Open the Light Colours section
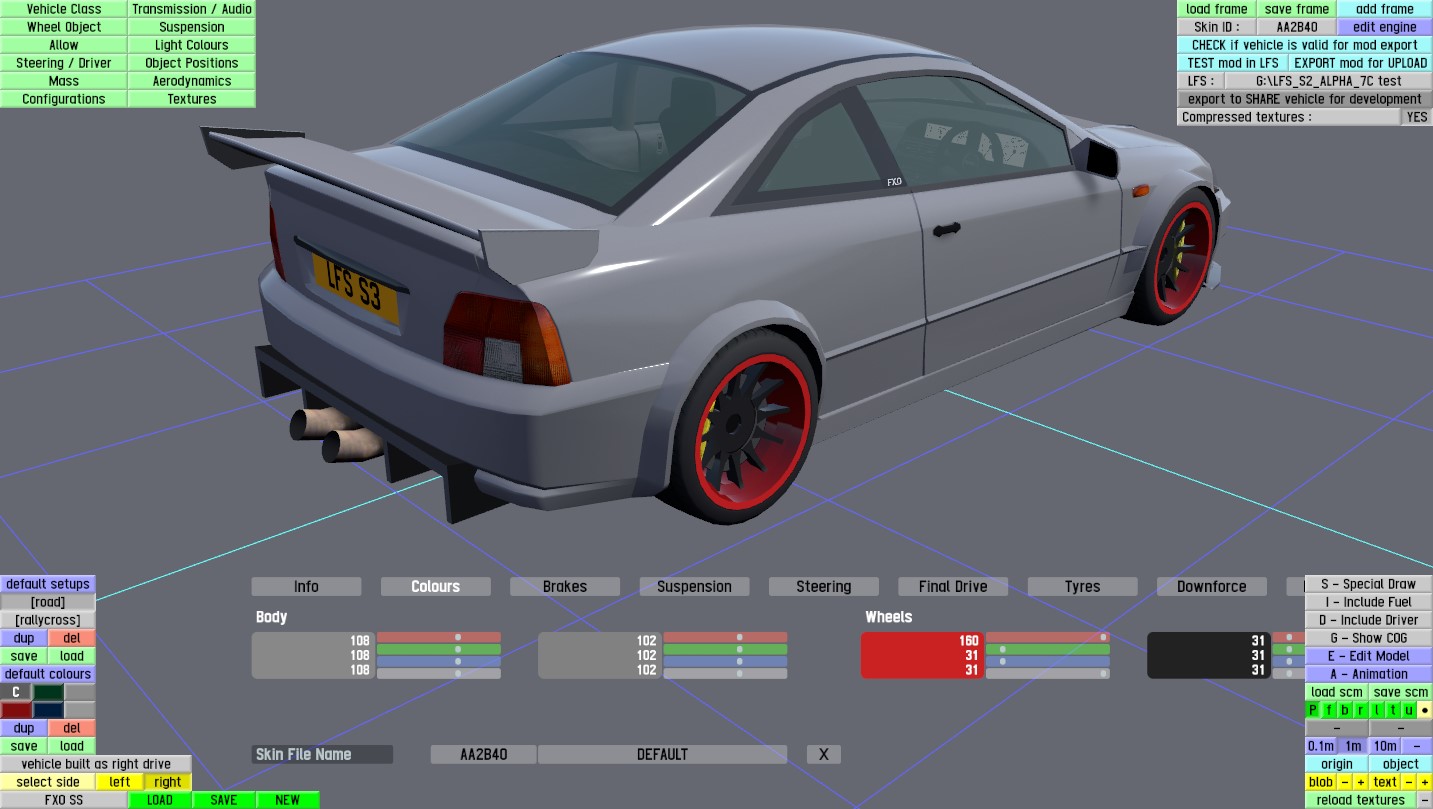Viewport: 1433px width, 809px height. (x=192, y=45)
